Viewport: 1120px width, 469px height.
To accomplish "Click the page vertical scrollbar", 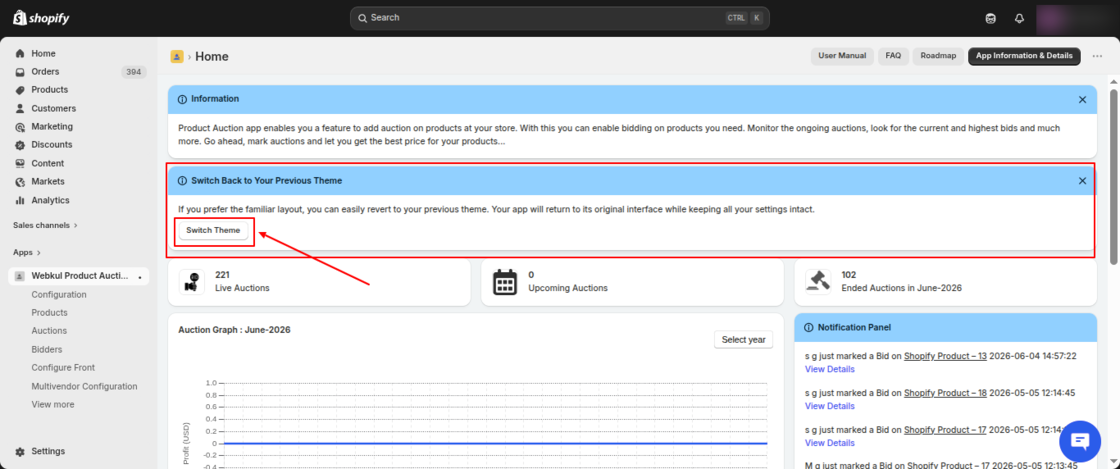I will (1114, 175).
